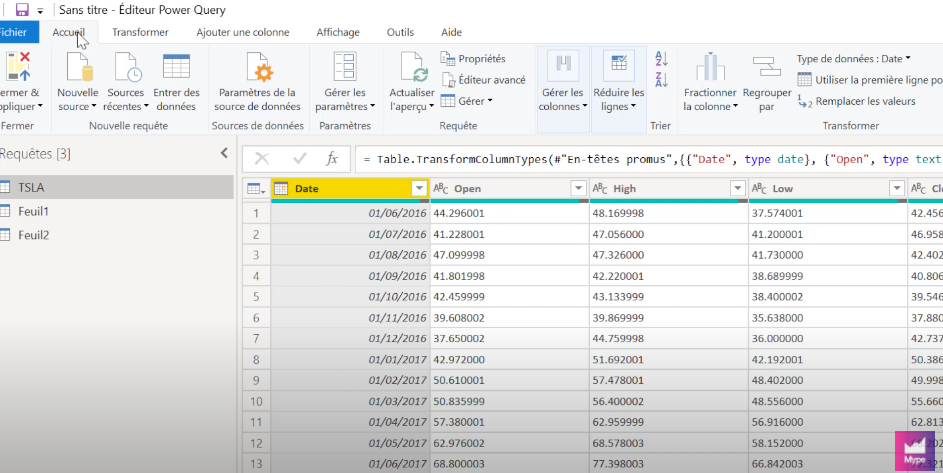Open the Aide ribbon tab

pos(451,32)
